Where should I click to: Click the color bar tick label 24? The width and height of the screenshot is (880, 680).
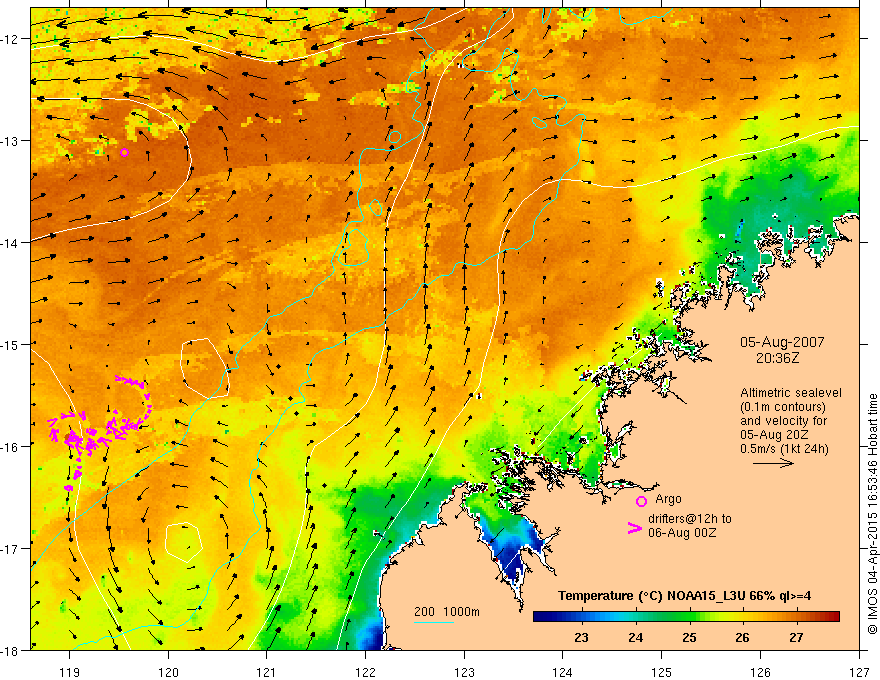point(635,638)
